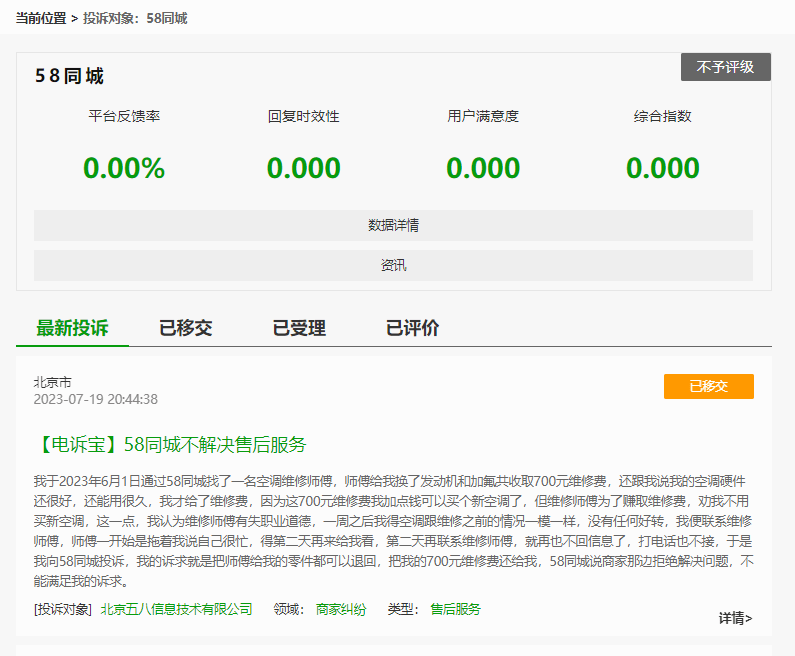The width and height of the screenshot is (795, 656).
Task: Open the 数据详情 section
Action: point(393,225)
